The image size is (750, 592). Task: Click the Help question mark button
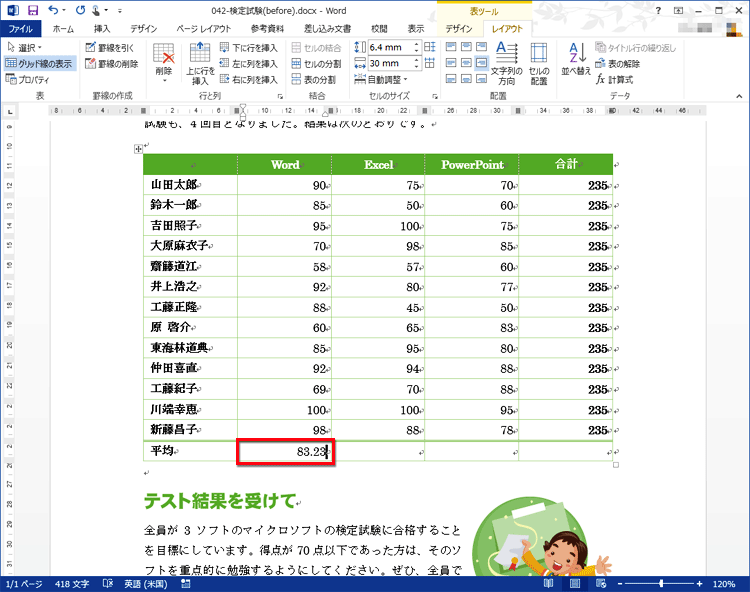pos(658,11)
